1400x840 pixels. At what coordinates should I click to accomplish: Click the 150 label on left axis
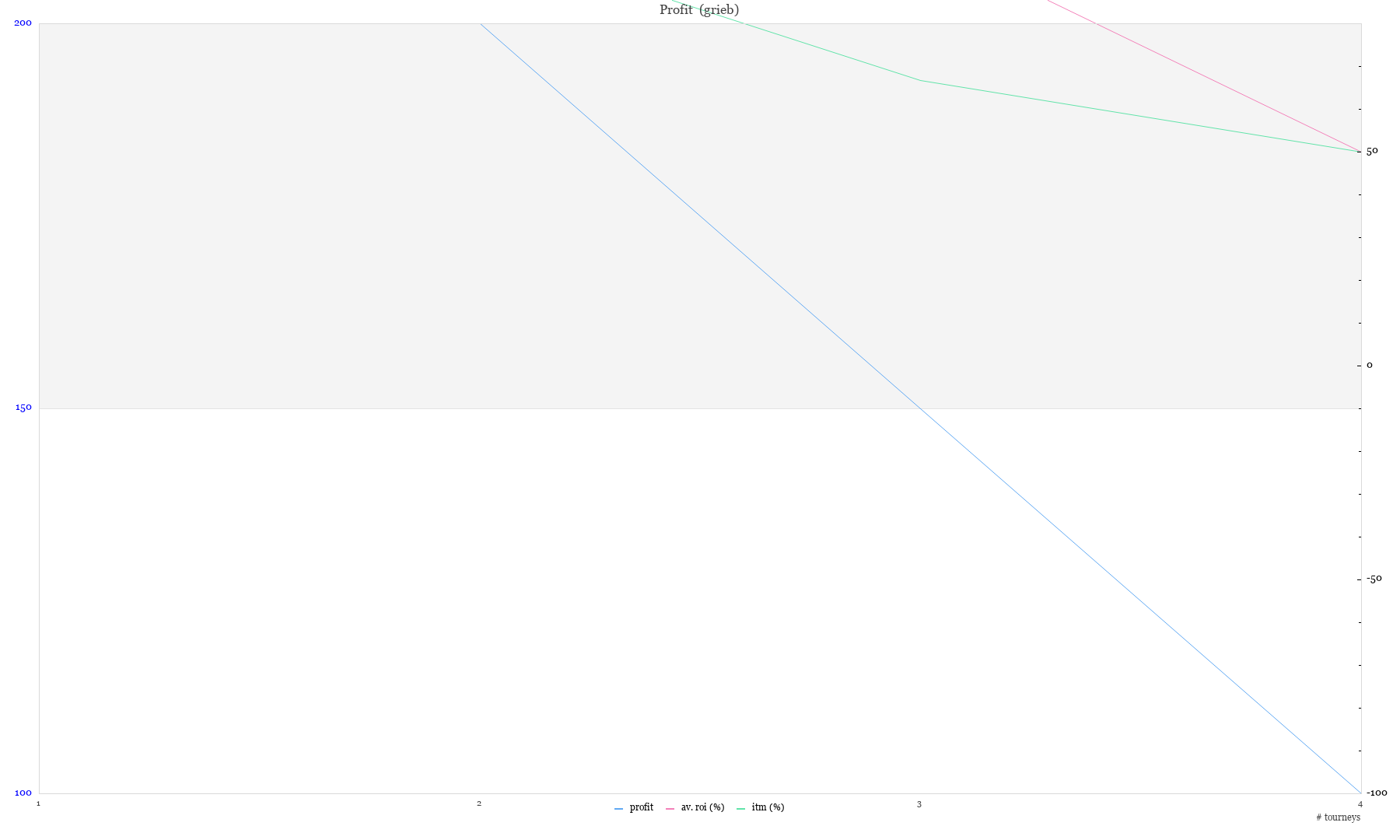pyautogui.click(x=23, y=408)
